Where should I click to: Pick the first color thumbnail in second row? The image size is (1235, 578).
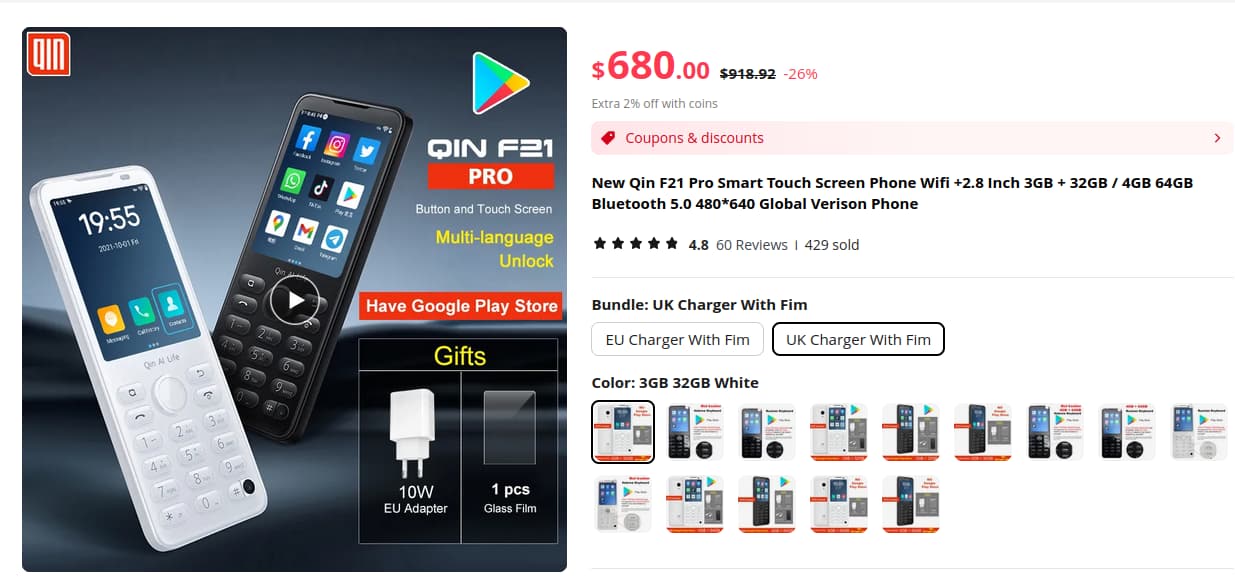623,504
